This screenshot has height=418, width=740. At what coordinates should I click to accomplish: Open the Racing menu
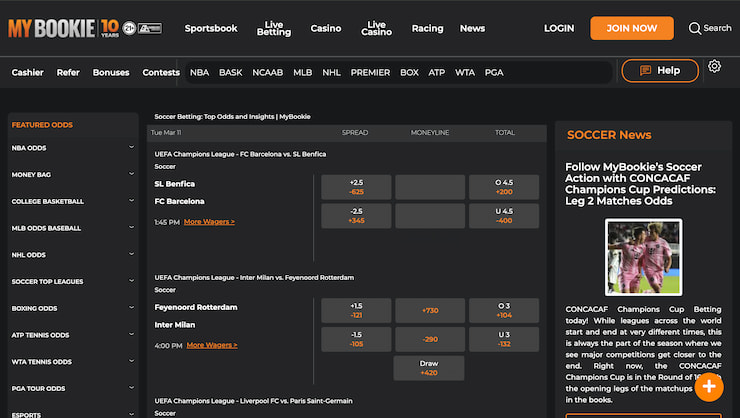click(x=427, y=28)
